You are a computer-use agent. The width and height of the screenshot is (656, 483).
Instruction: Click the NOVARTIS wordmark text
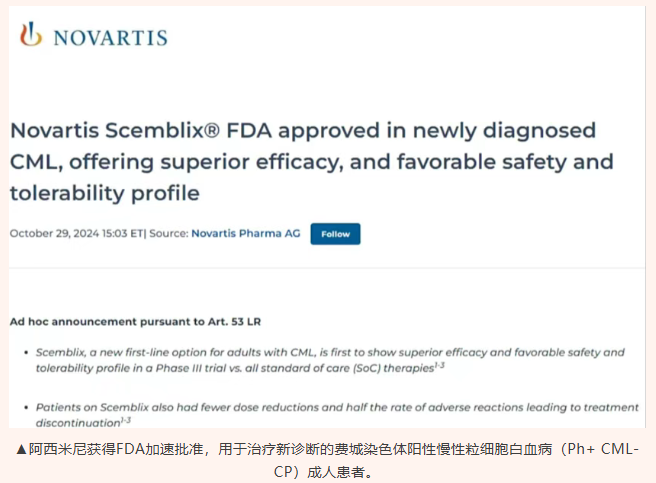click(x=110, y=38)
